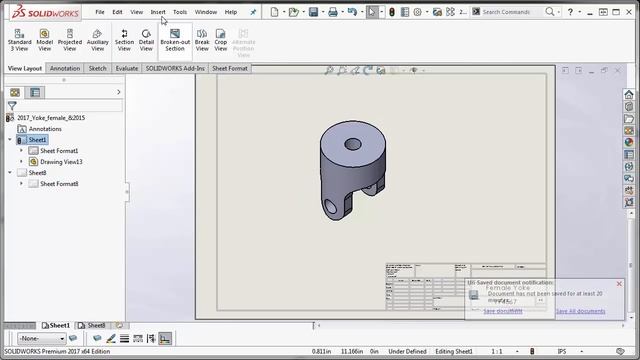The image size is (640, 360).
Task: Open the Tools menu
Action: click(x=180, y=12)
